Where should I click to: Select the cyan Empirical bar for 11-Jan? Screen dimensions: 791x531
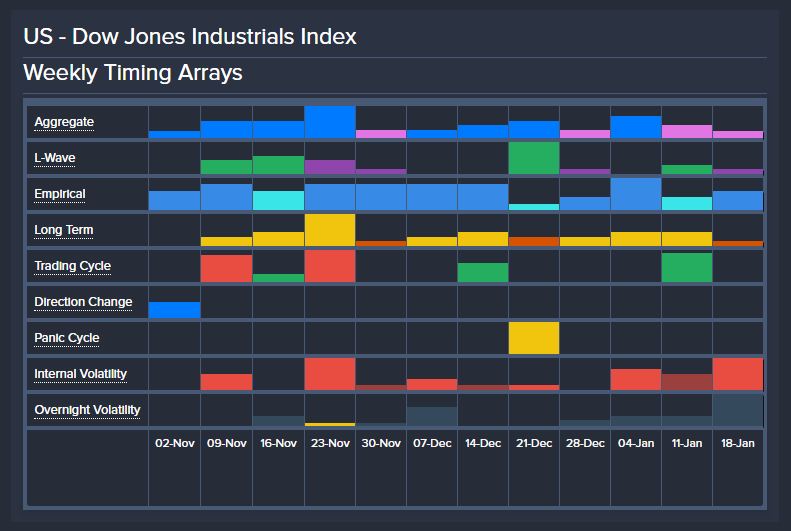click(x=687, y=204)
